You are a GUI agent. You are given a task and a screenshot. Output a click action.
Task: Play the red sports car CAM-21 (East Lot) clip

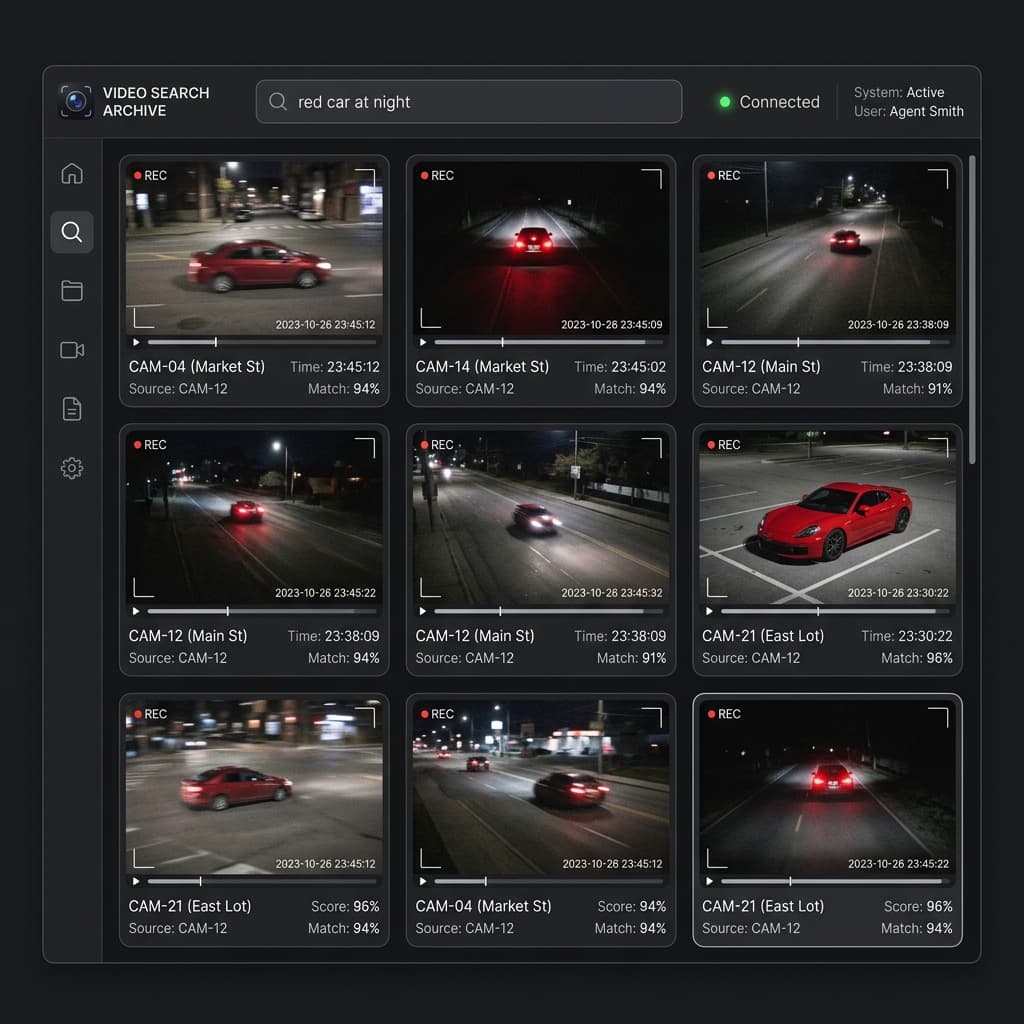coord(710,611)
